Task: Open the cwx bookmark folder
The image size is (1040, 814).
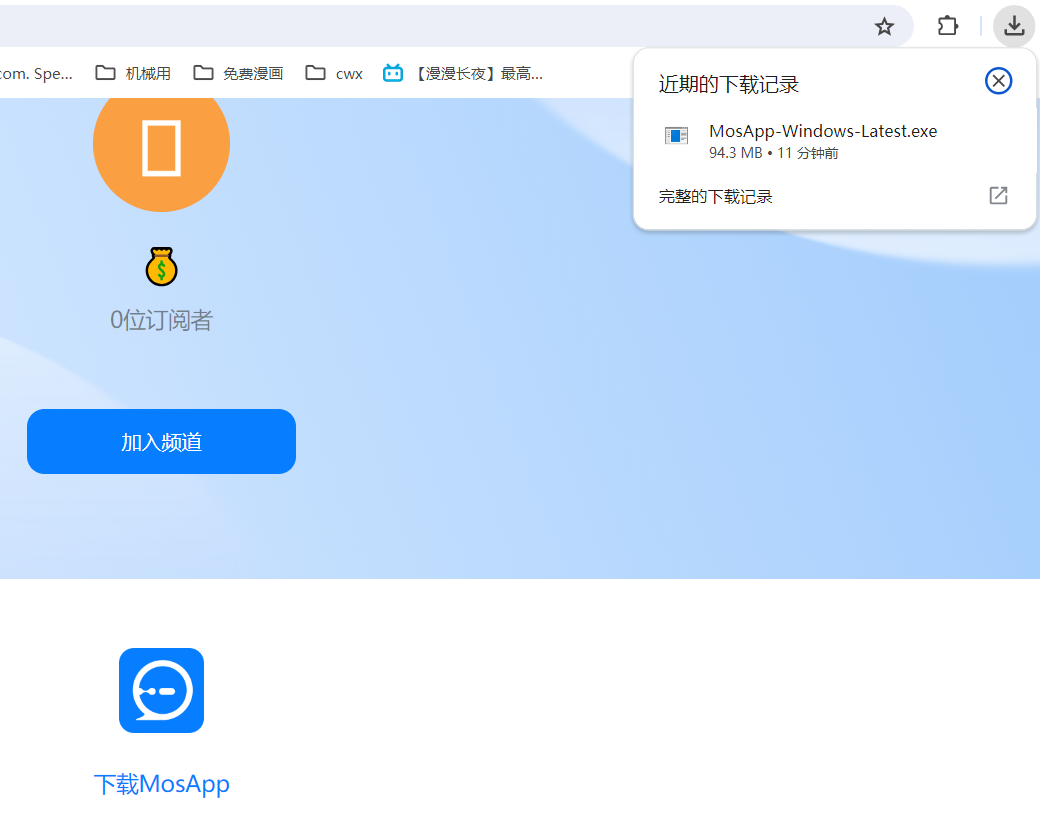Action: pos(334,74)
